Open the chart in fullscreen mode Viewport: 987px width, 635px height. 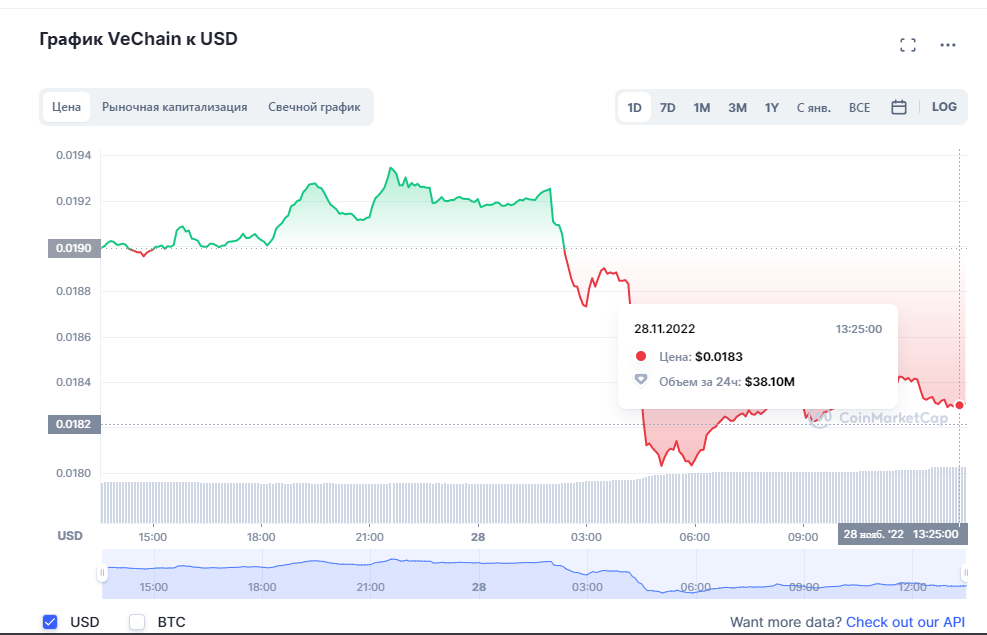[x=908, y=45]
